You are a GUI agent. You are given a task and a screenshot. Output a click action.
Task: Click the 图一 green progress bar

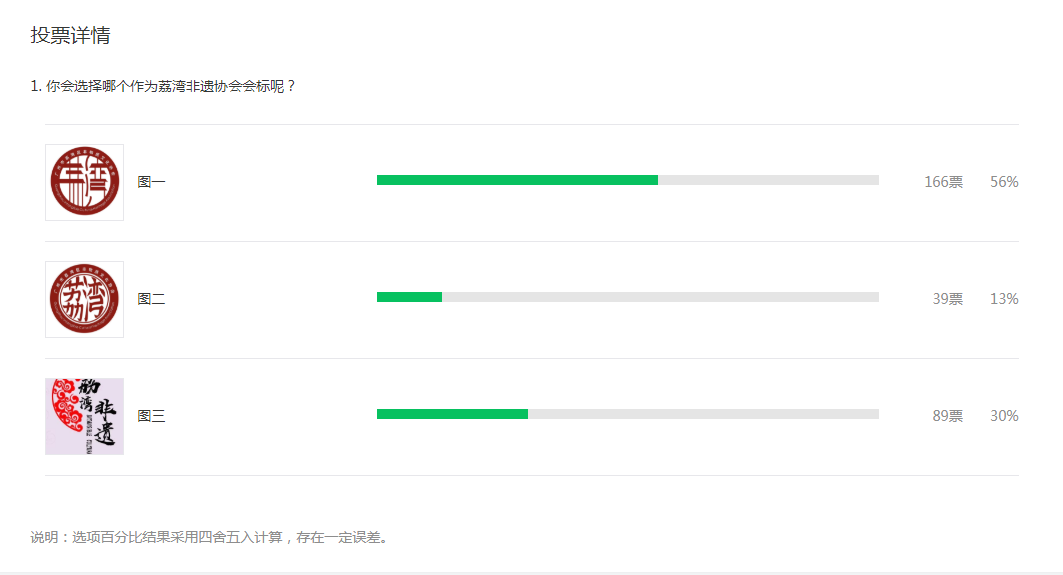point(517,180)
